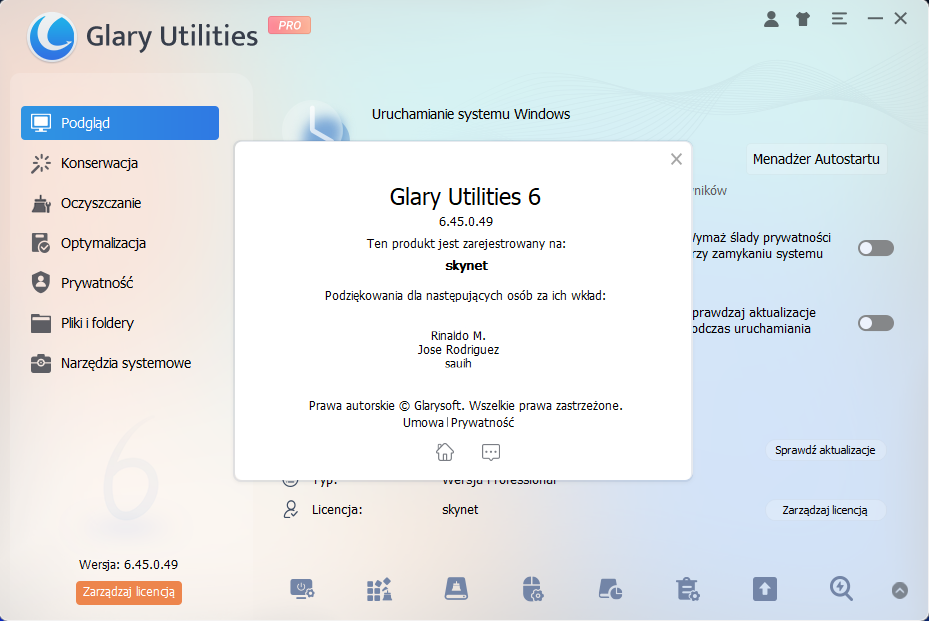Click the version number 6.45.0.49 in dialog
Screen dimensions: 929x621
coord(466,222)
